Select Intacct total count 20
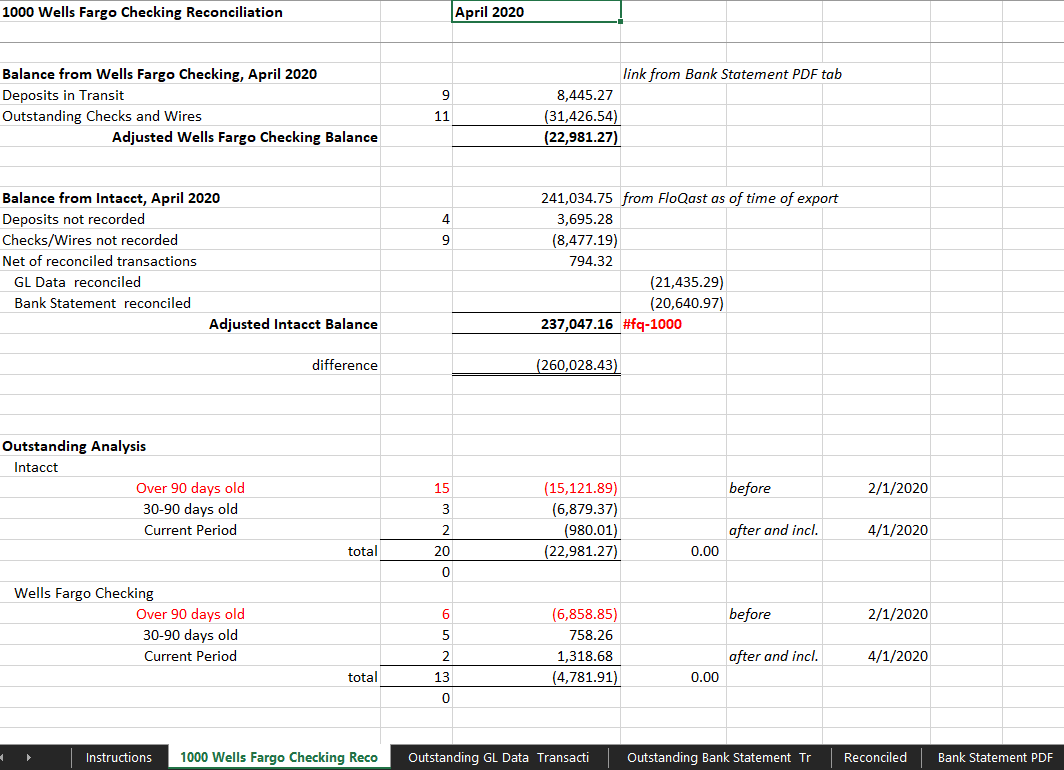This screenshot has width=1064, height=770. click(x=442, y=551)
